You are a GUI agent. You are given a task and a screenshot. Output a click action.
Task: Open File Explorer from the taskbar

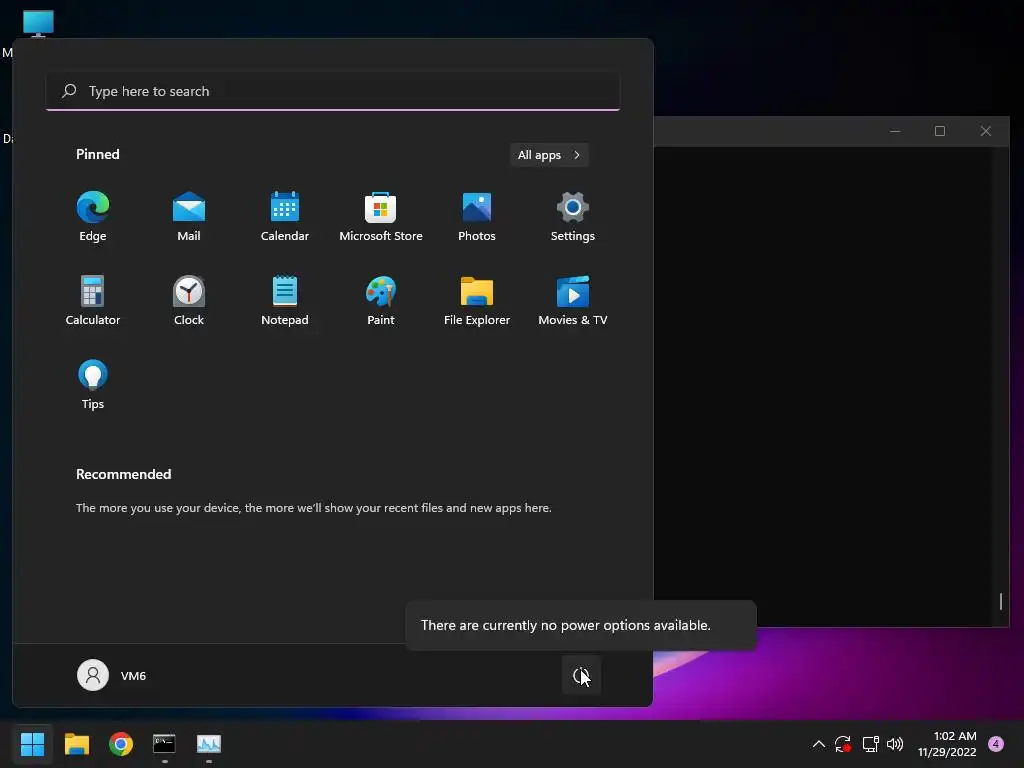point(77,744)
